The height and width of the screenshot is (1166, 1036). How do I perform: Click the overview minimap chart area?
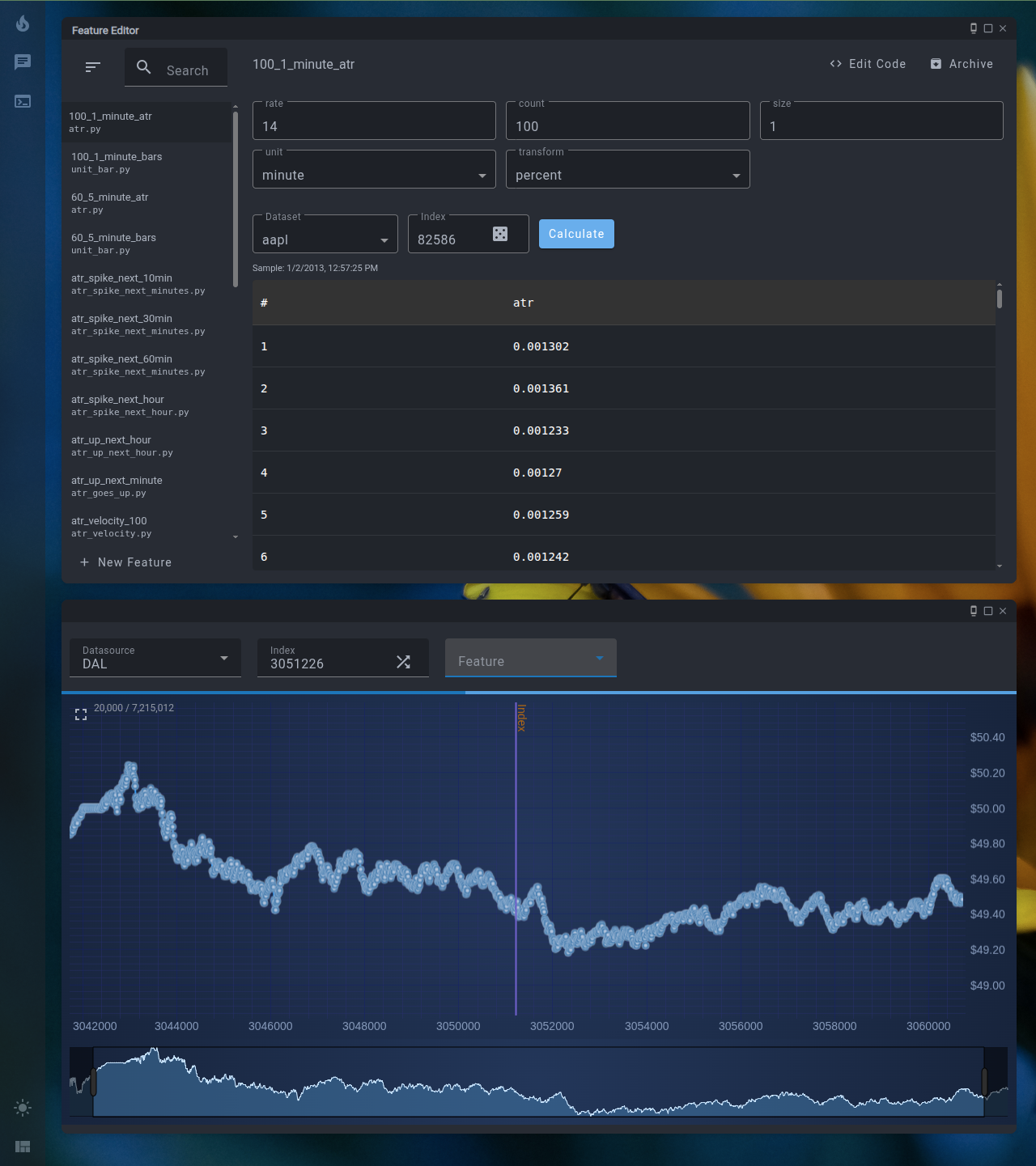click(x=539, y=1082)
